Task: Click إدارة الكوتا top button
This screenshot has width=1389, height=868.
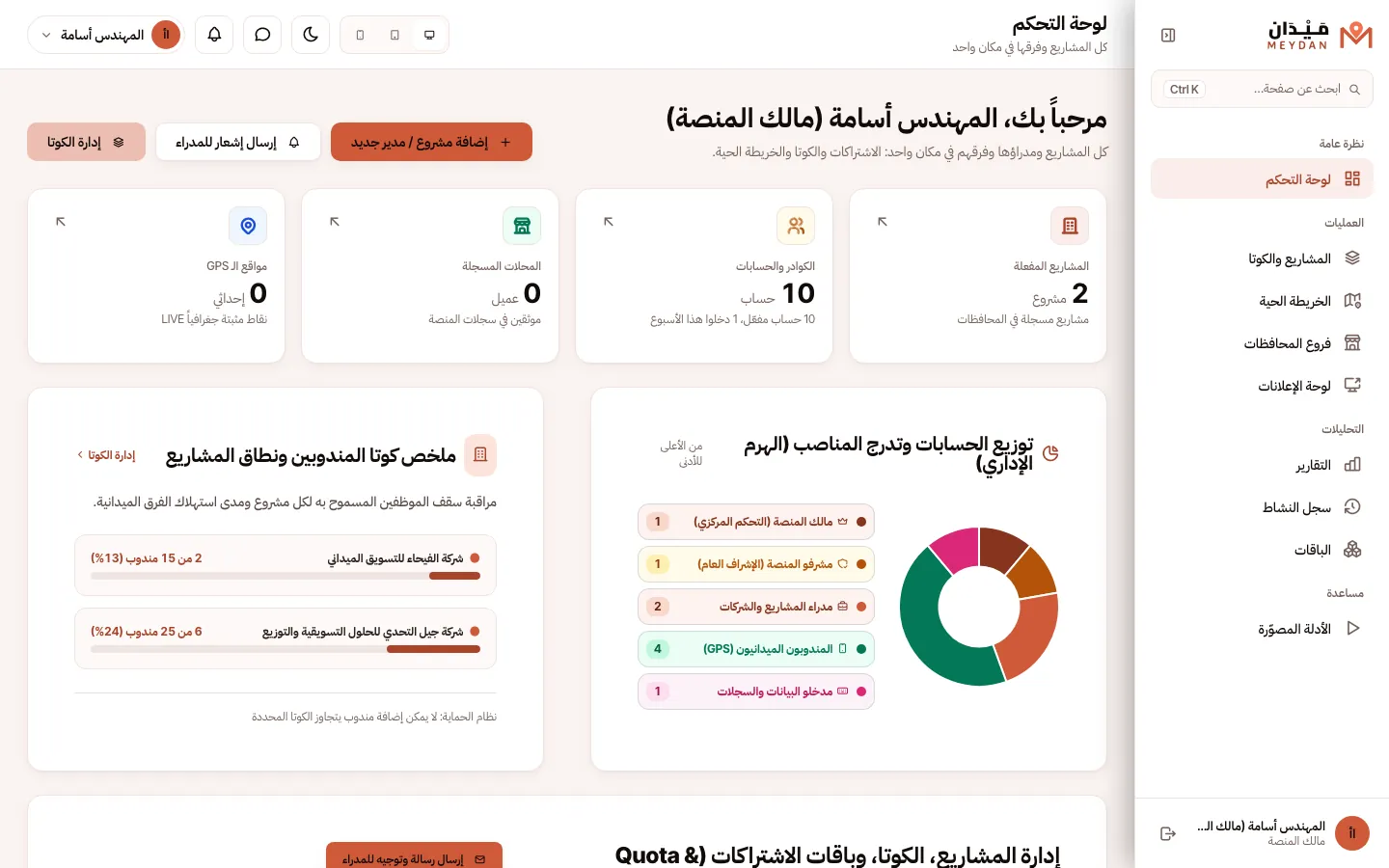Action: click(86, 142)
